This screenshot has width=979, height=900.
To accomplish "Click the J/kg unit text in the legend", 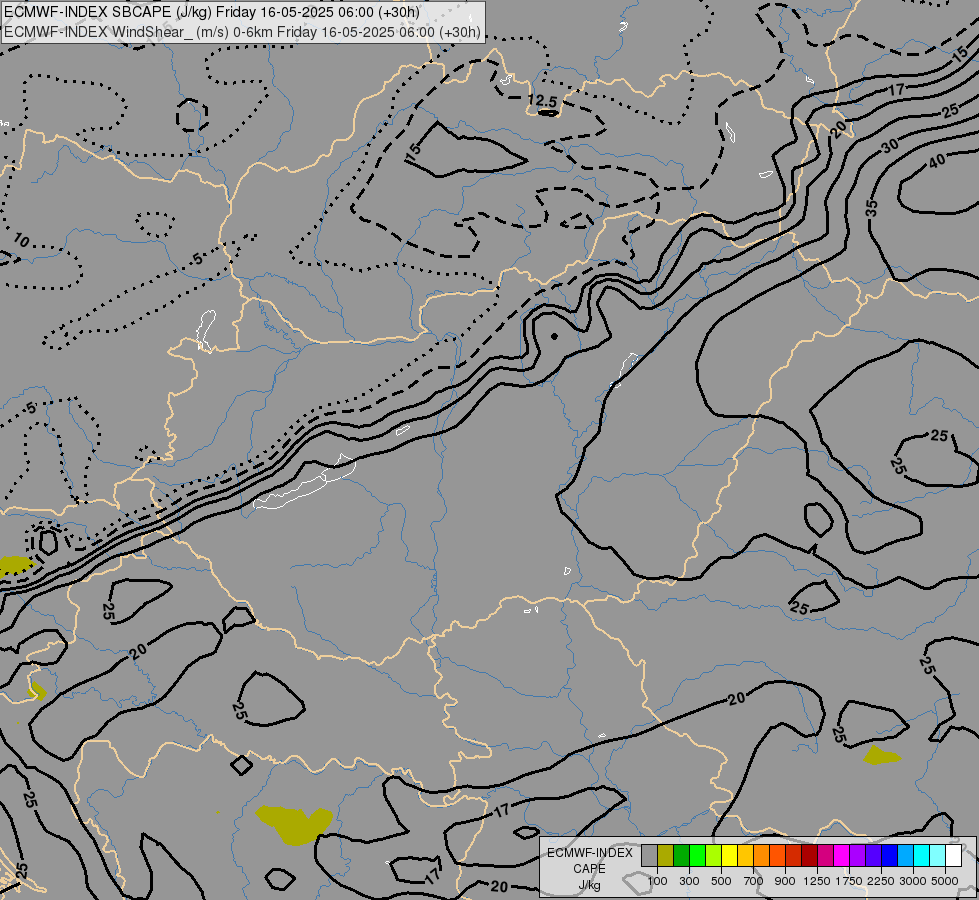I will coord(589,886).
